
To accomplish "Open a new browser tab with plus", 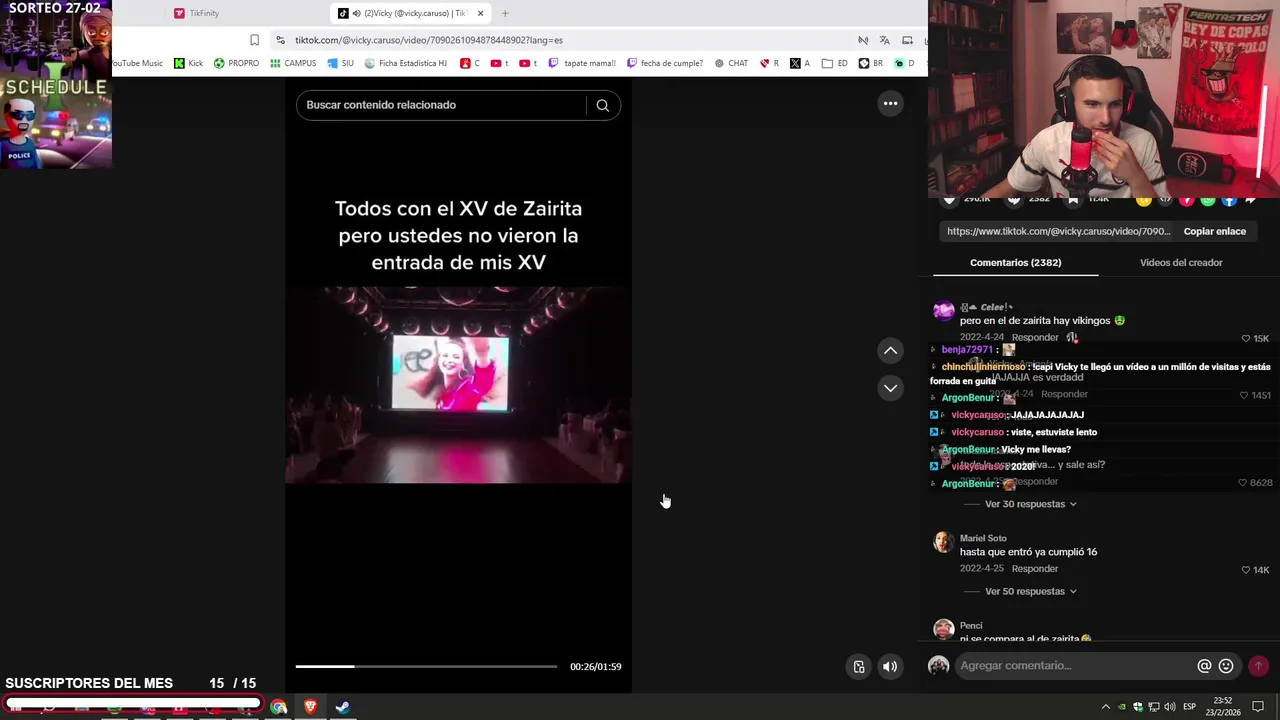I will click(505, 13).
